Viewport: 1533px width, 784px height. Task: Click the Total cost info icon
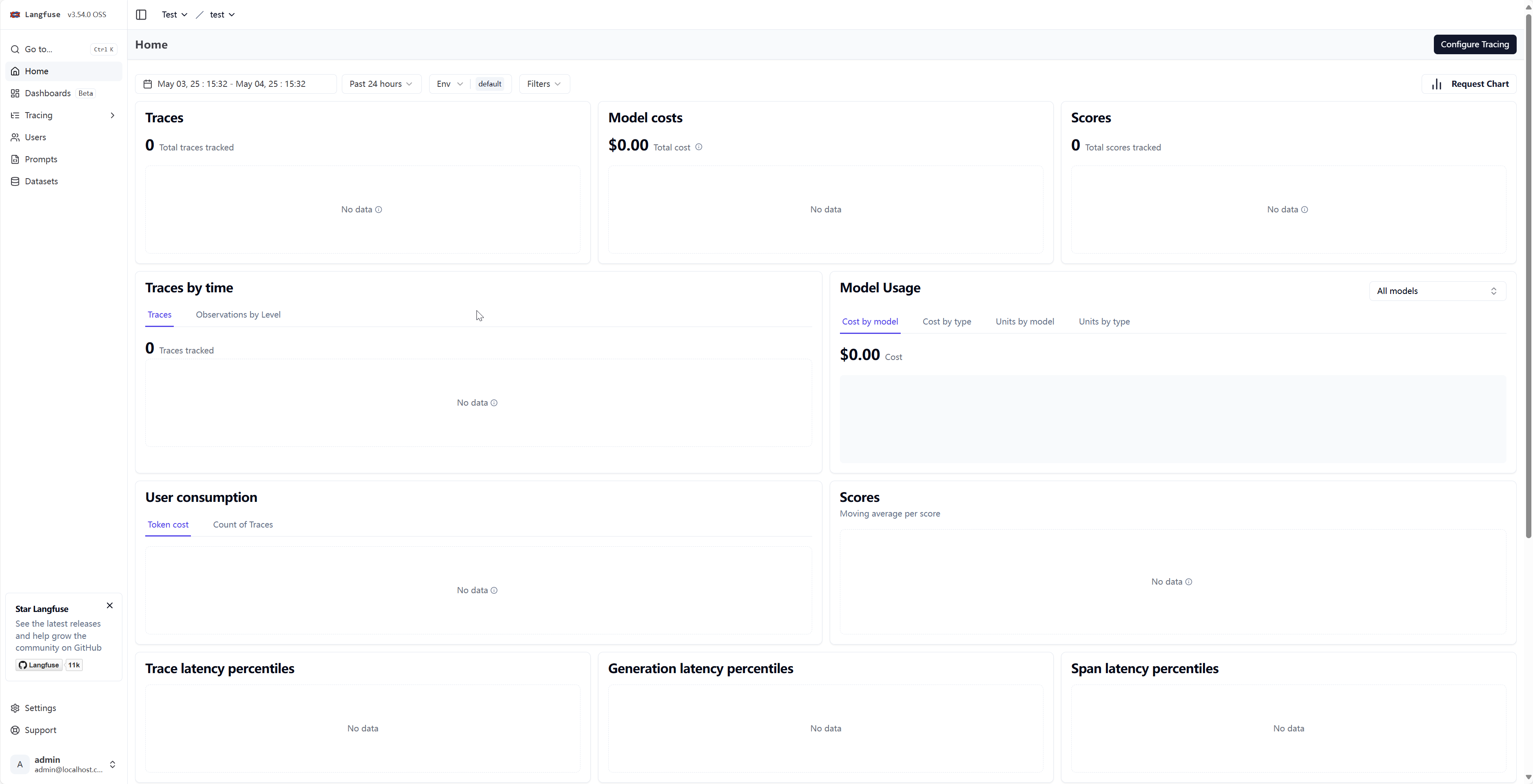pyautogui.click(x=699, y=147)
